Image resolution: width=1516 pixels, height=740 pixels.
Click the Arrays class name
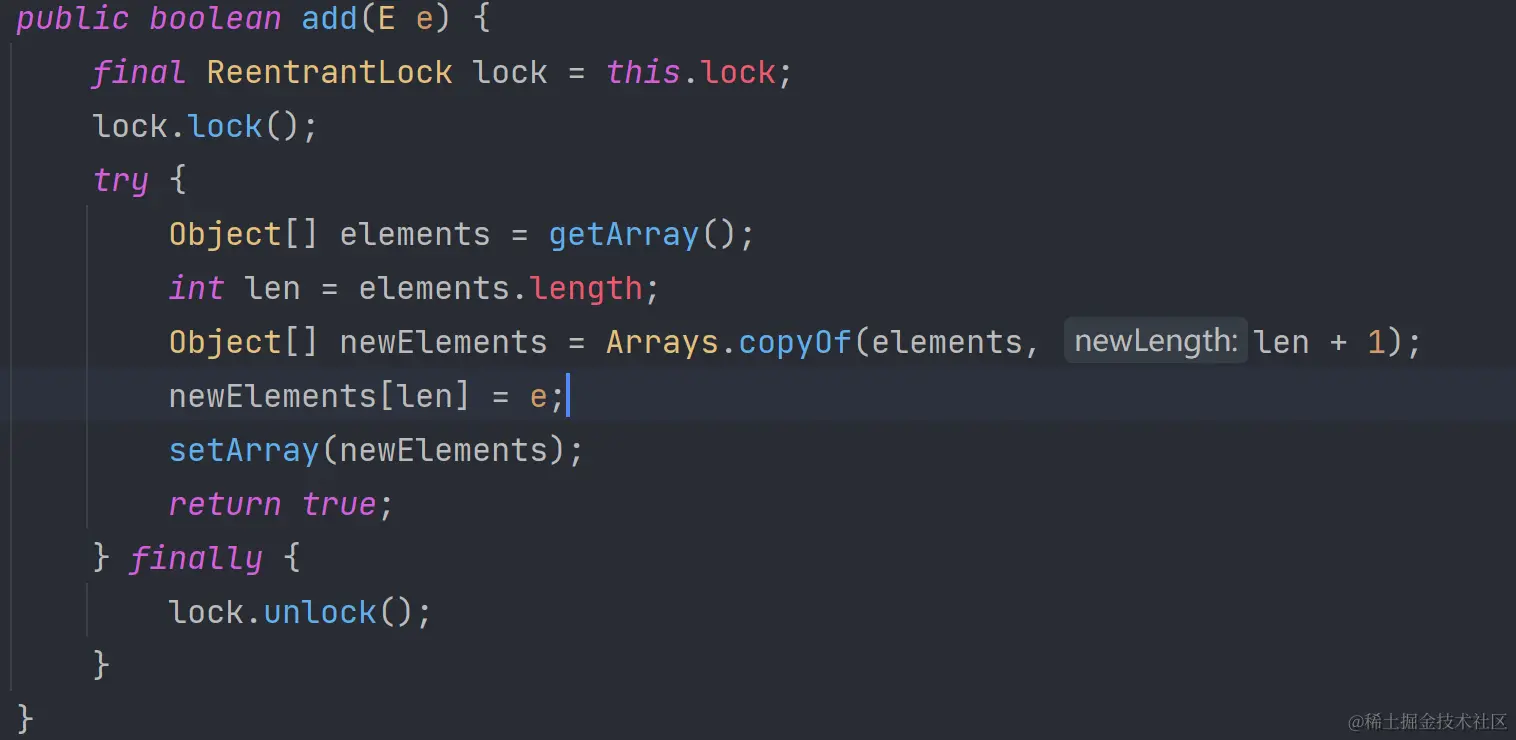pyautogui.click(x=663, y=342)
